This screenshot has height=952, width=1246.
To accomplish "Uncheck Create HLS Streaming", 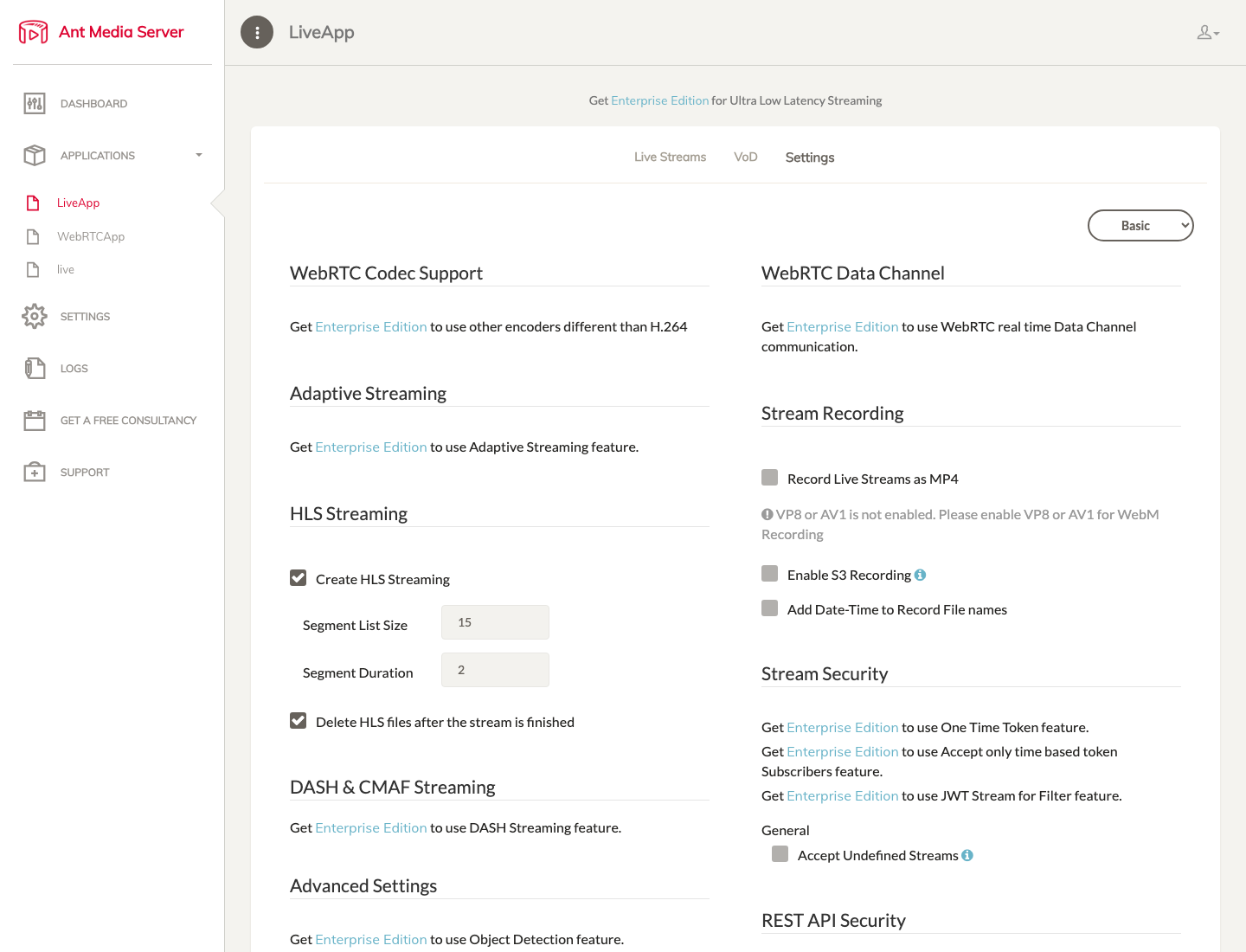I will coord(298,578).
